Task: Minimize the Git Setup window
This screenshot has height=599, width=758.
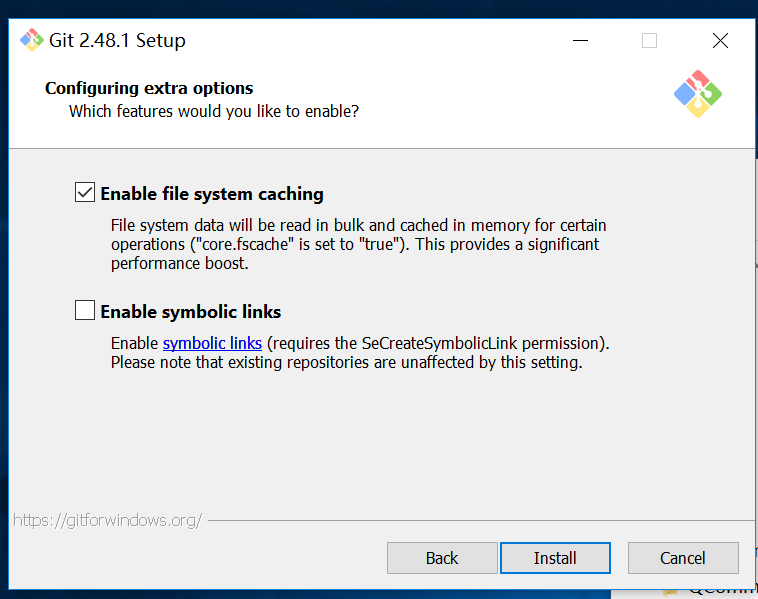Action: [x=580, y=41]
